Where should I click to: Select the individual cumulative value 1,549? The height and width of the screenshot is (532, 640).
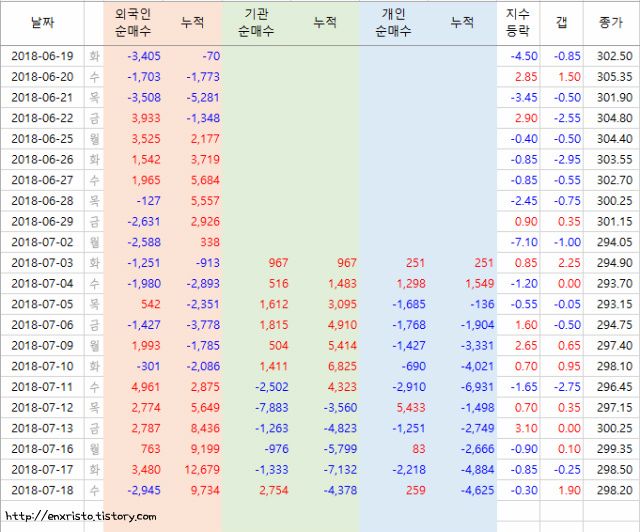point(480,283)
